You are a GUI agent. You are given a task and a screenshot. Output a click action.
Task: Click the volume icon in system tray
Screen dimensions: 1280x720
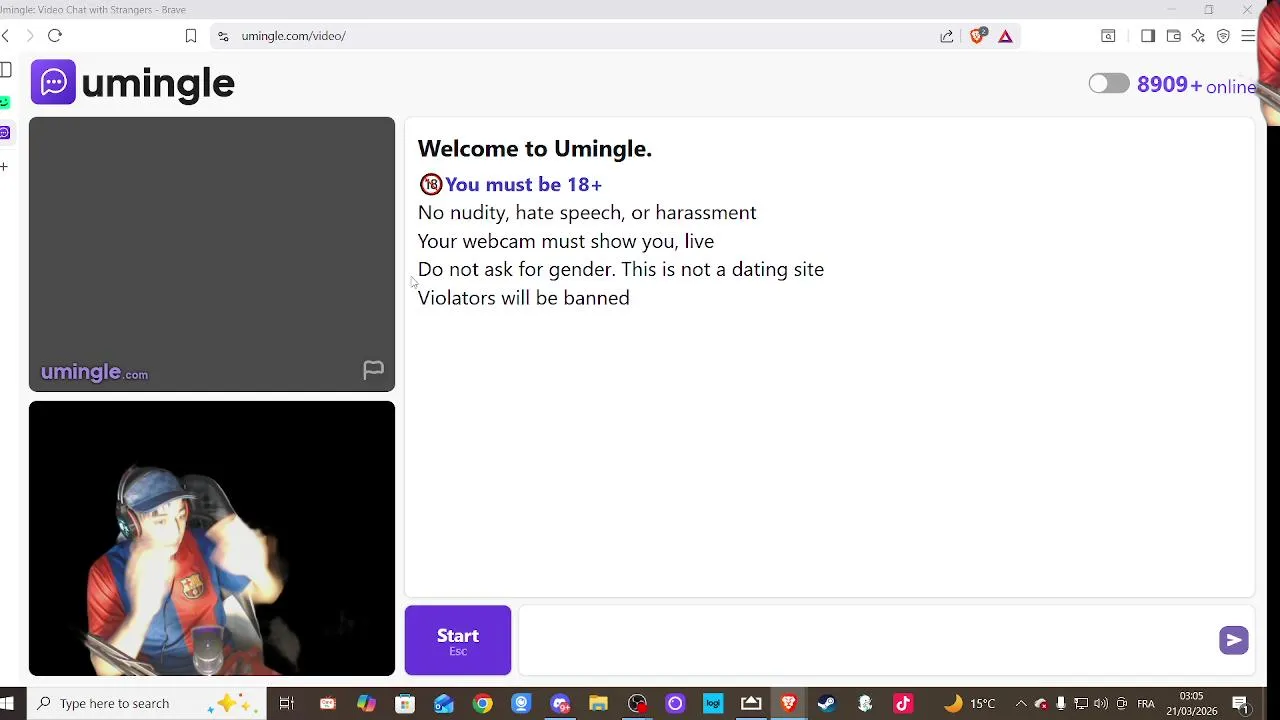coord(1100,703)
